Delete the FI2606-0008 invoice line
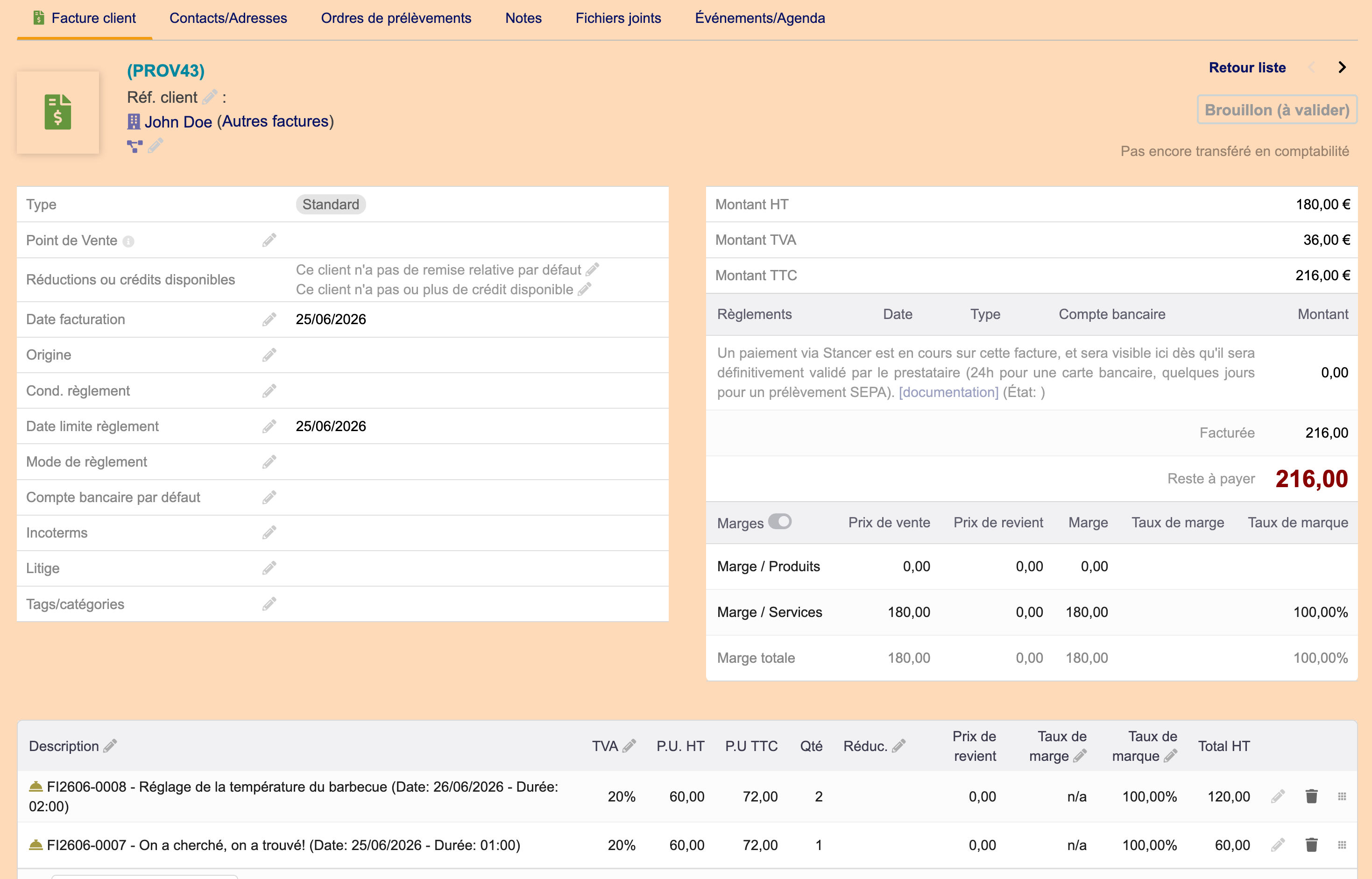 pyautogui.click(x=1311, y=796)
